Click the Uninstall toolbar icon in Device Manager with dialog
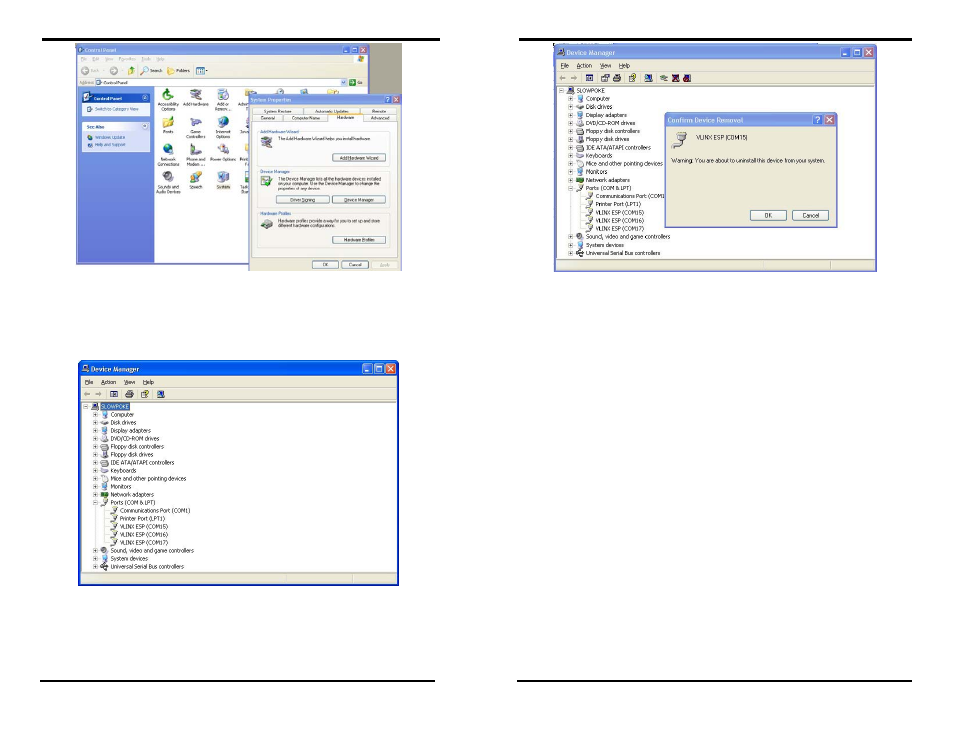The width and height of the screenshot is (954, 737). click(675, 78)
